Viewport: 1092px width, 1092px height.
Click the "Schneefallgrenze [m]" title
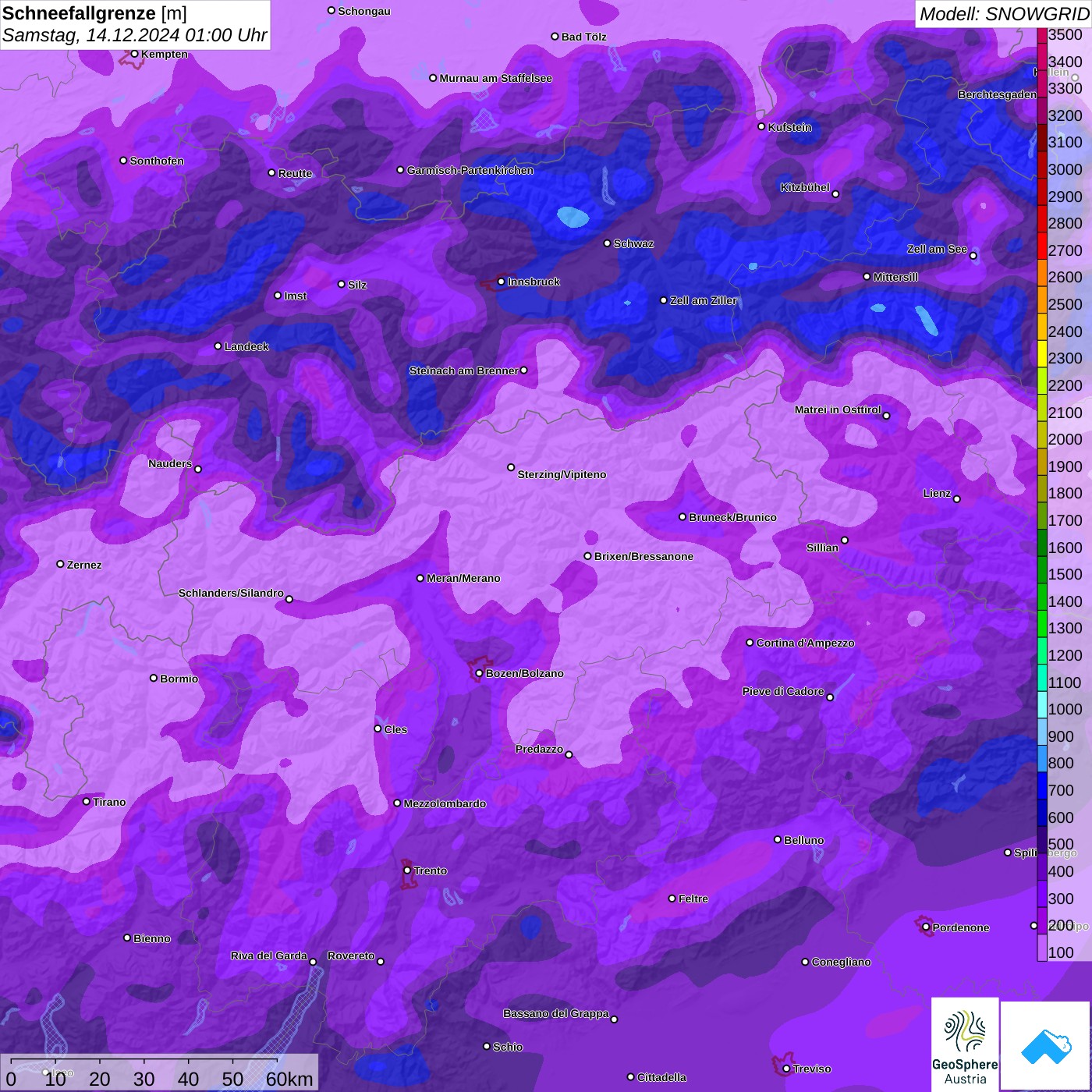[95, 13]
